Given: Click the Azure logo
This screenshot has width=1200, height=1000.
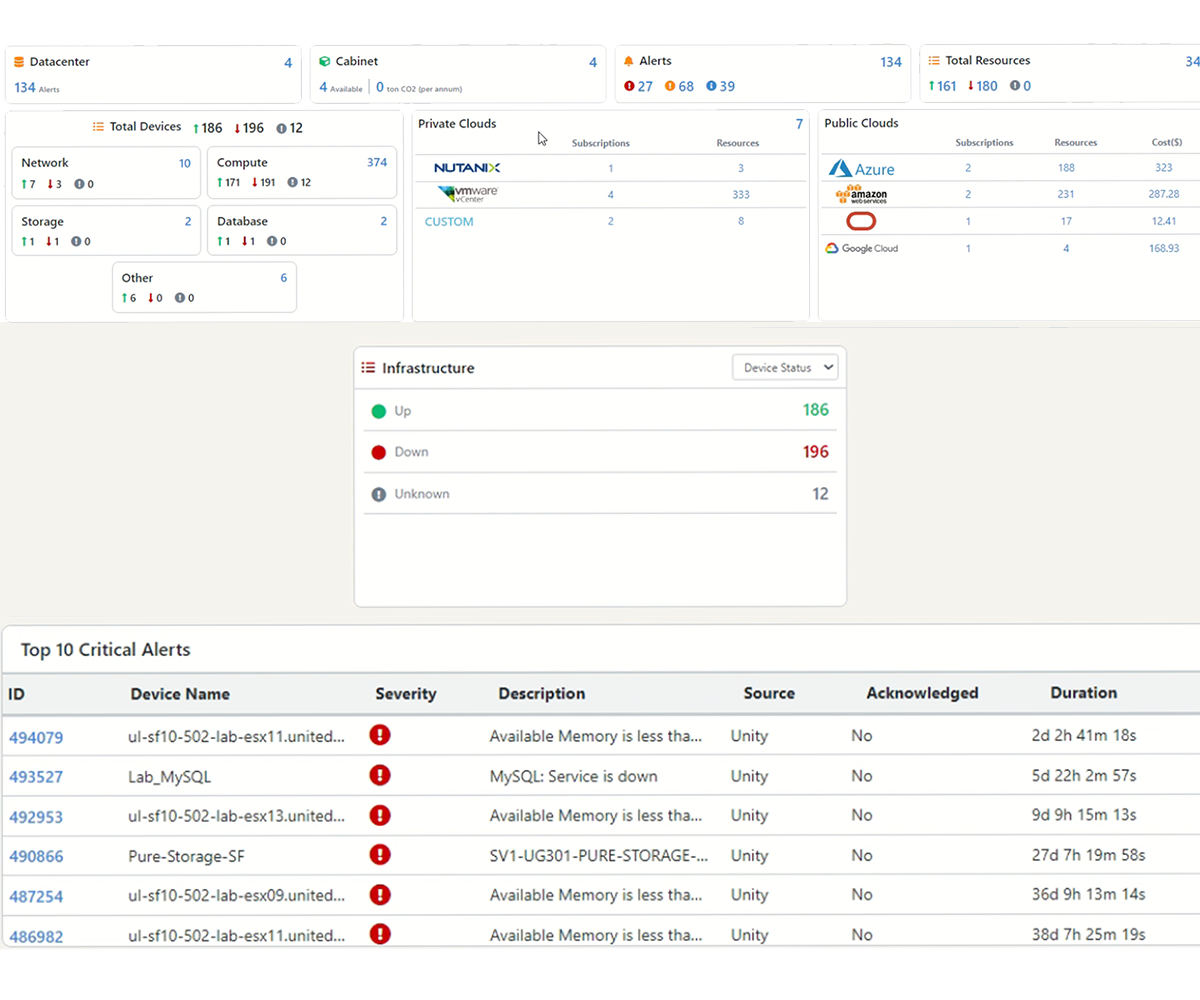Looking at the screenshot, I should pos(861,169).
